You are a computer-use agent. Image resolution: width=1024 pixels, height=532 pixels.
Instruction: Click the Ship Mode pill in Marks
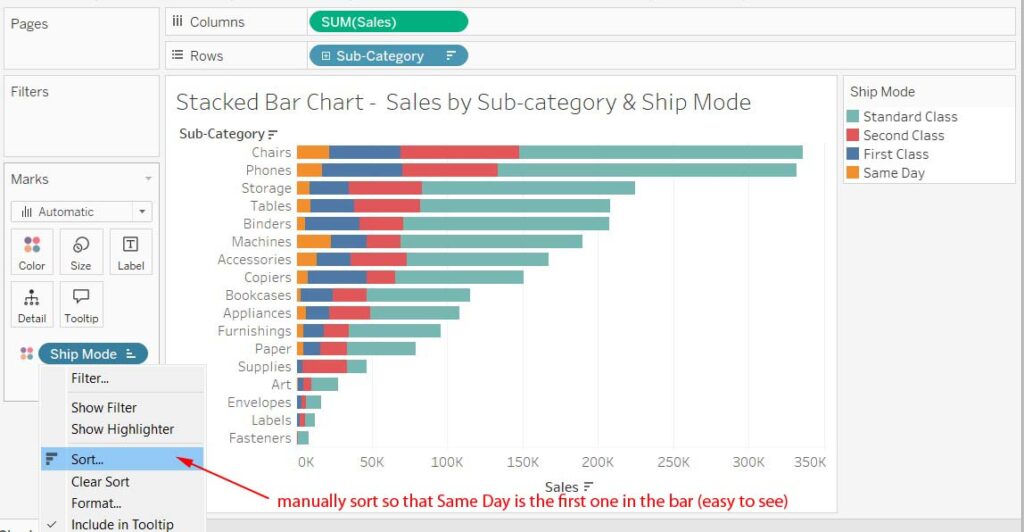coord(84,354)
